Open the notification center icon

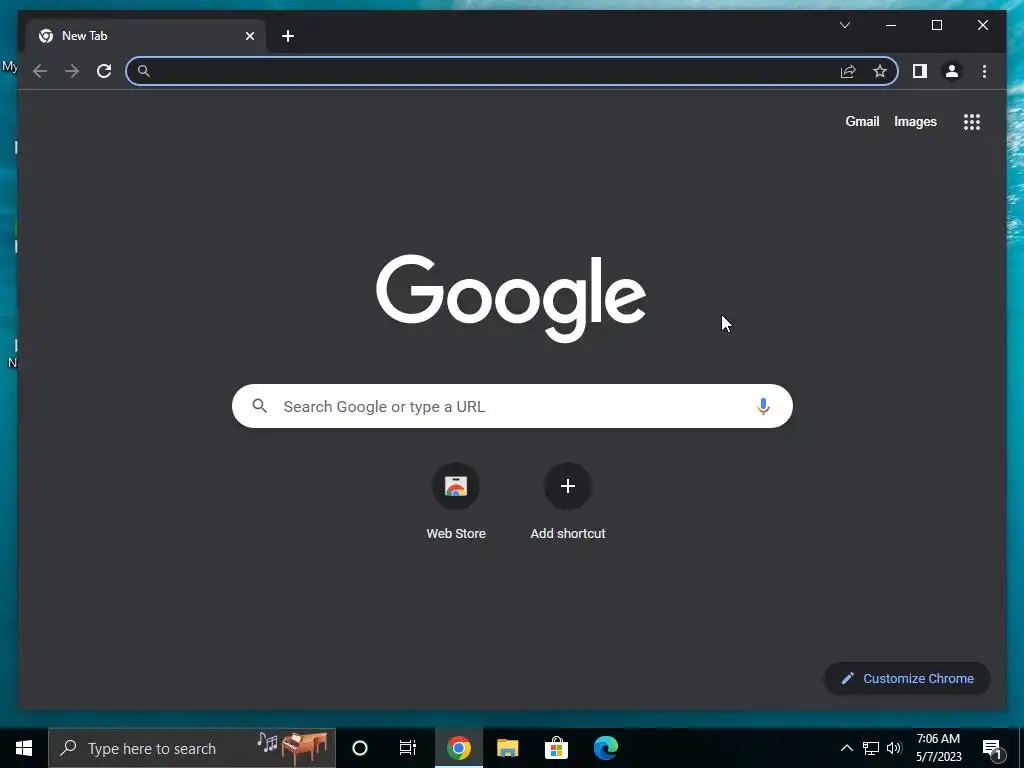click(992, 749)
